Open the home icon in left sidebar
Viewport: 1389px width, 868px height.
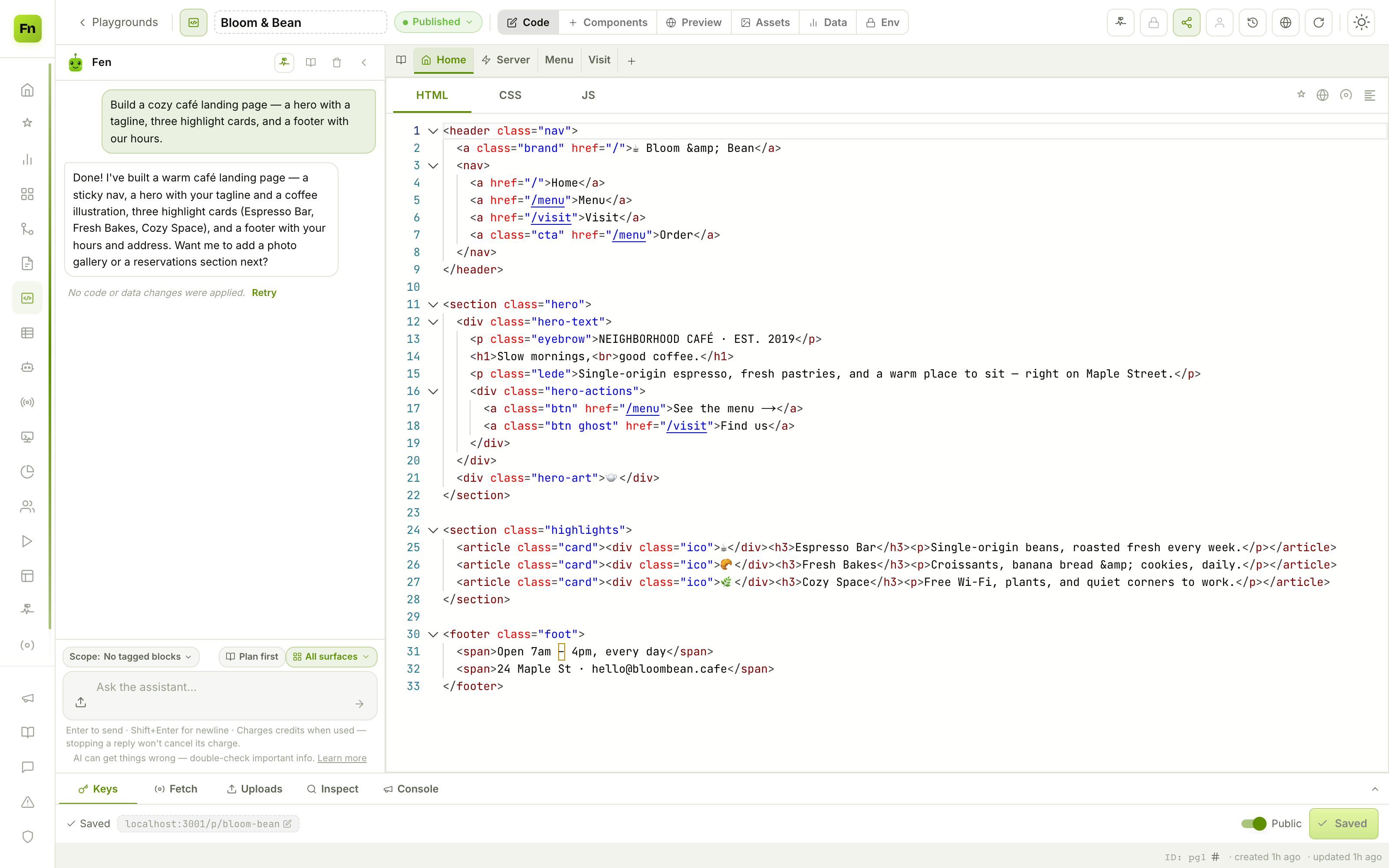pos(27,90)
